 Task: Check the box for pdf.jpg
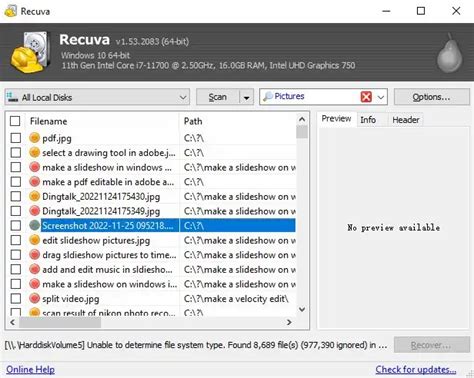click(16, 138)
